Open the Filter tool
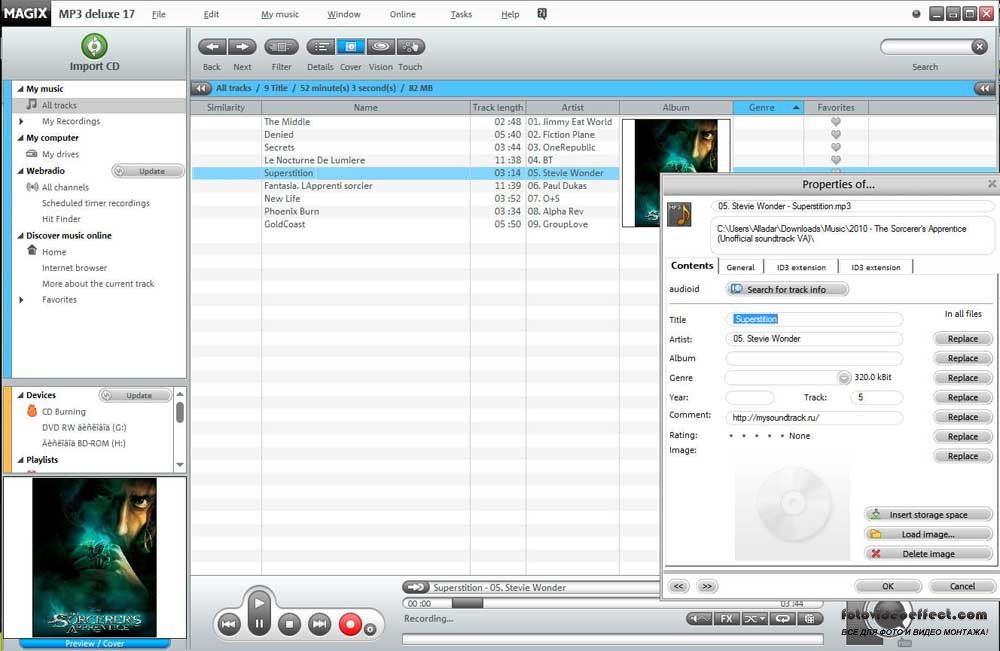Image resolution: width=1000 pixels, height=651 pixels. [281, 47]
